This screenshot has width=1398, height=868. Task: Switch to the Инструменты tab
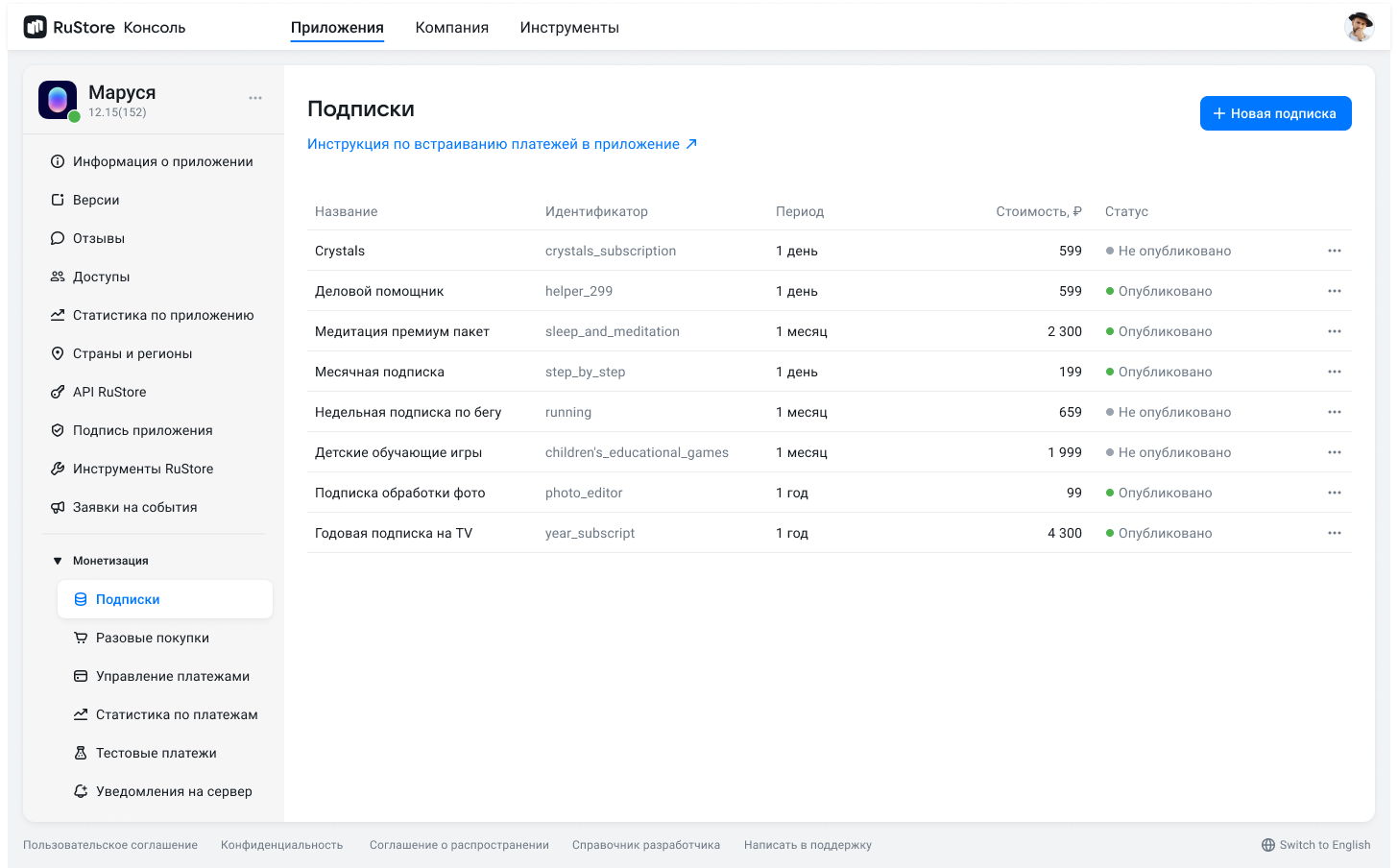click(569, 28)
